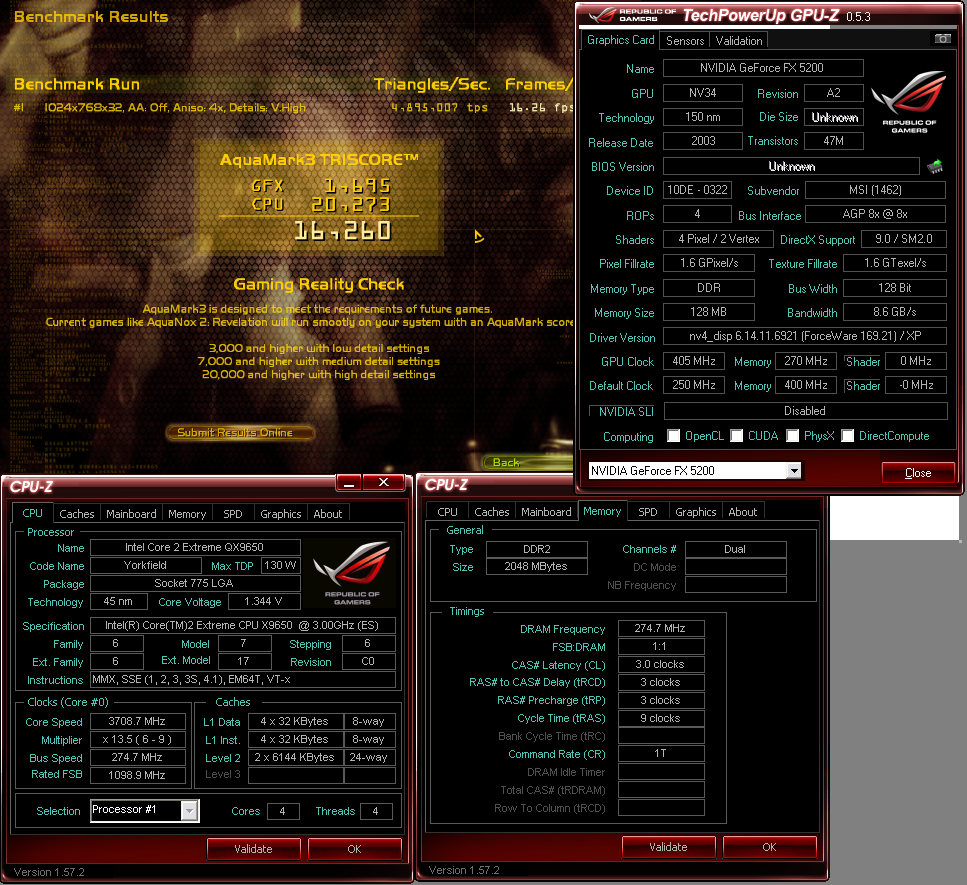Click the Instructions field in CPU-Z
Image resolution: width=967 pixels, height=885 pixels.
(x=242, y=680)
